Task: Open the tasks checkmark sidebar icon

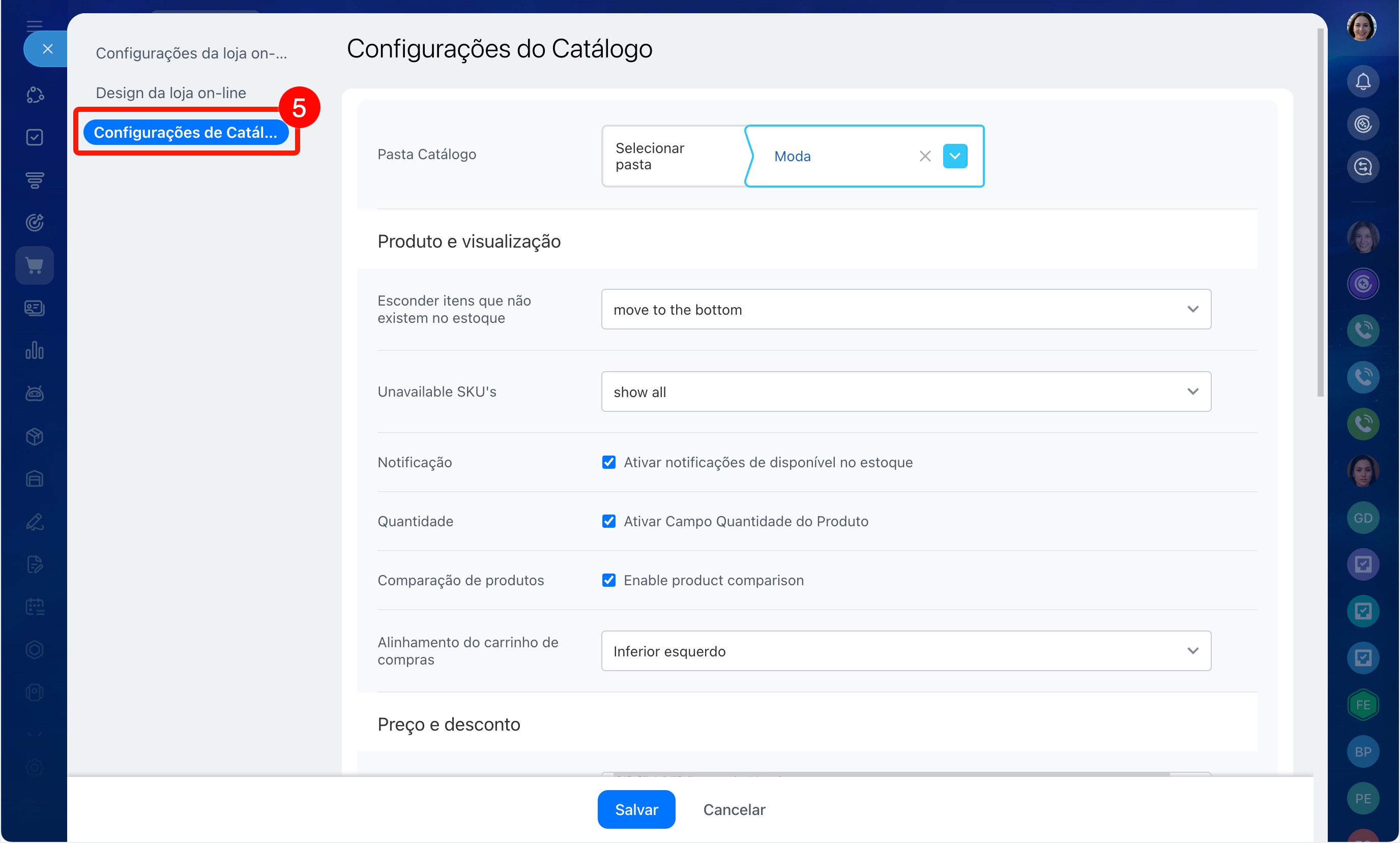Action: click(35, 137)
